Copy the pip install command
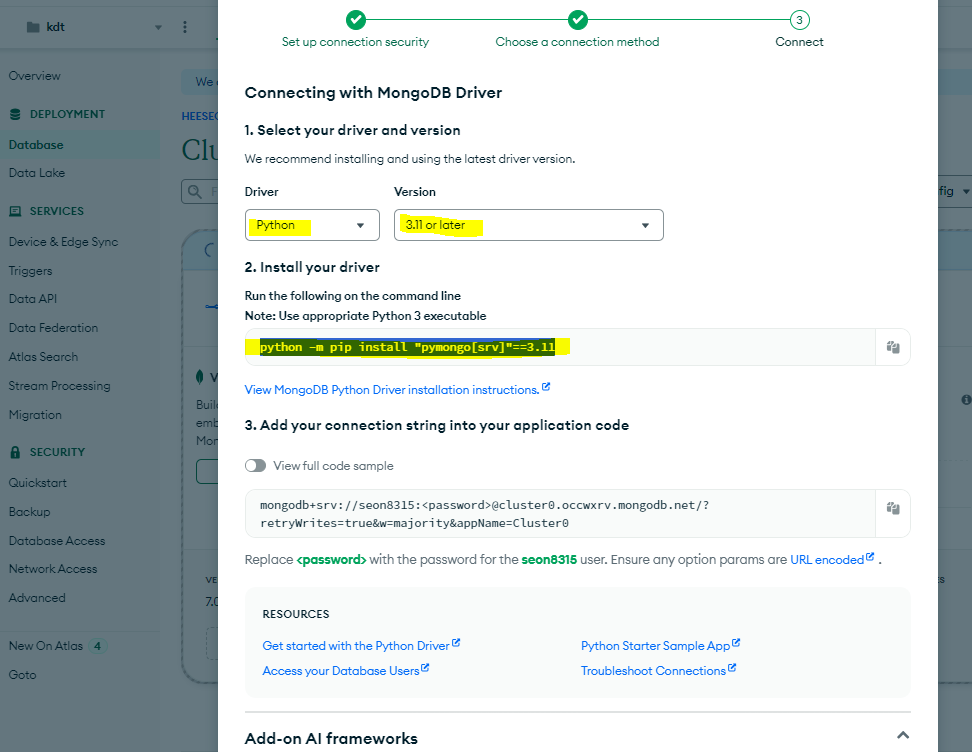 coord(893,347)
